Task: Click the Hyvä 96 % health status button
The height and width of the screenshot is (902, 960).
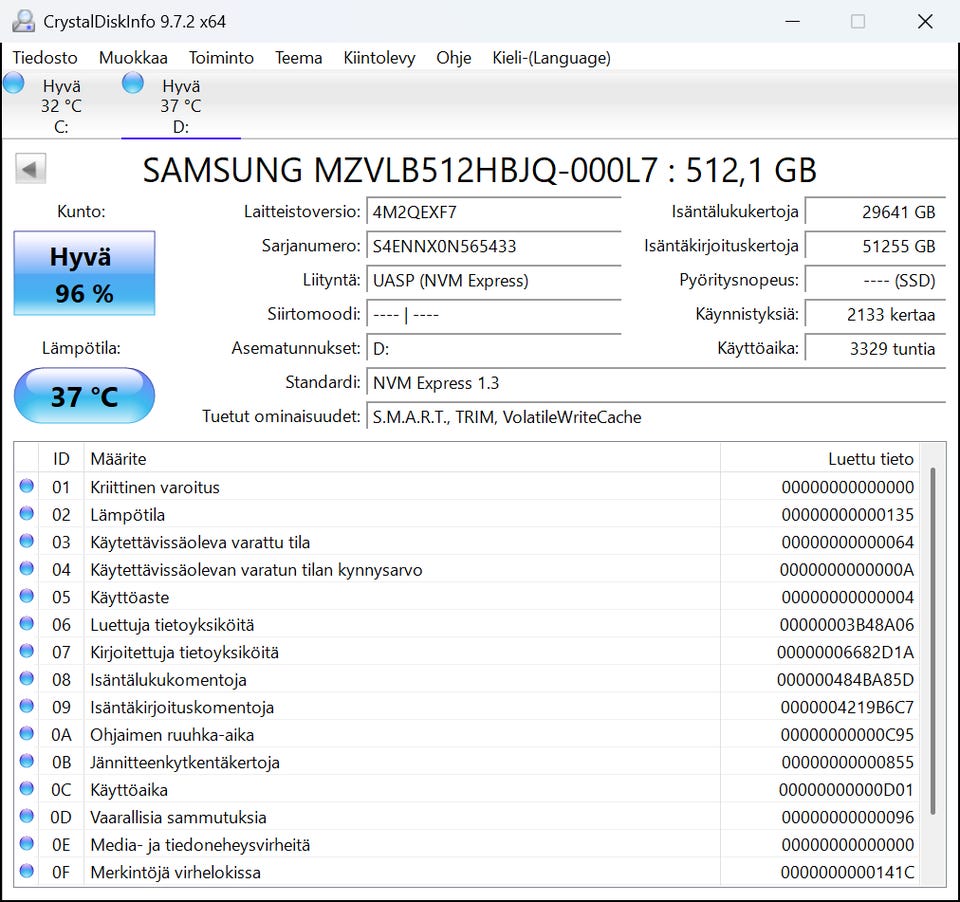Action: click(x=84, y=274)
